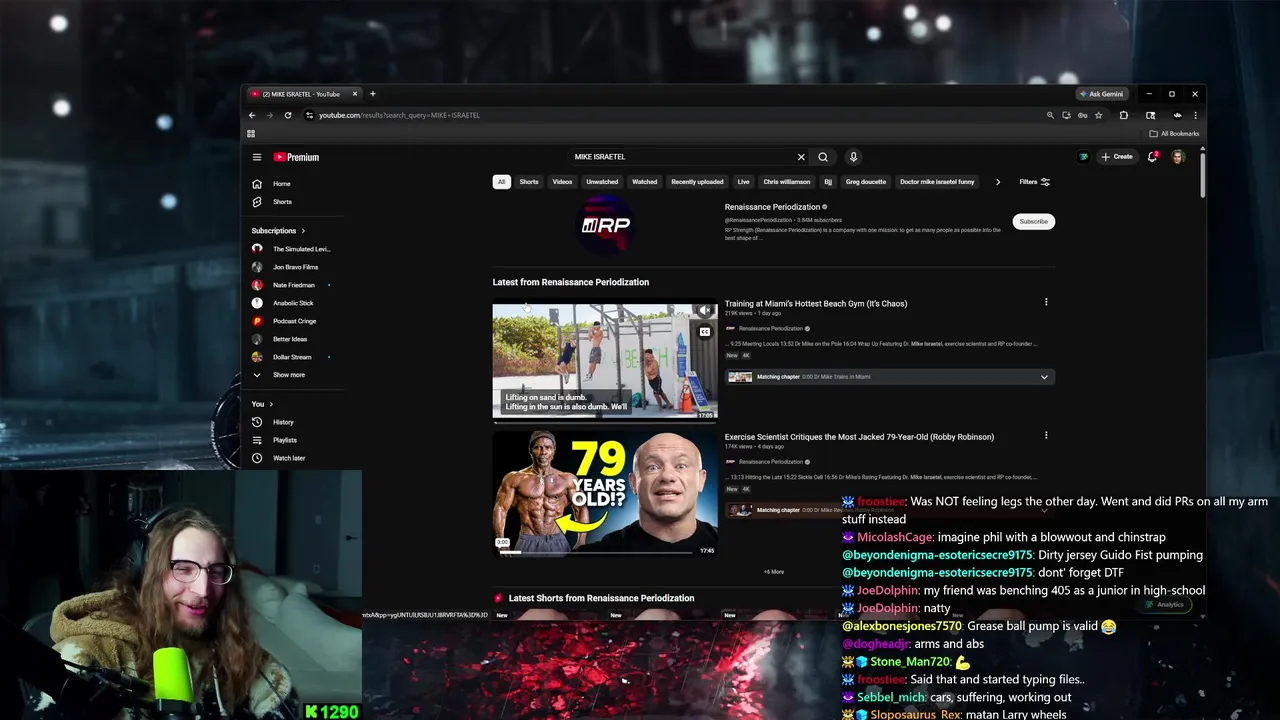Click the Home icon in the sidebar
This screenshot has width=1280, height=720.
coord(257,184)
